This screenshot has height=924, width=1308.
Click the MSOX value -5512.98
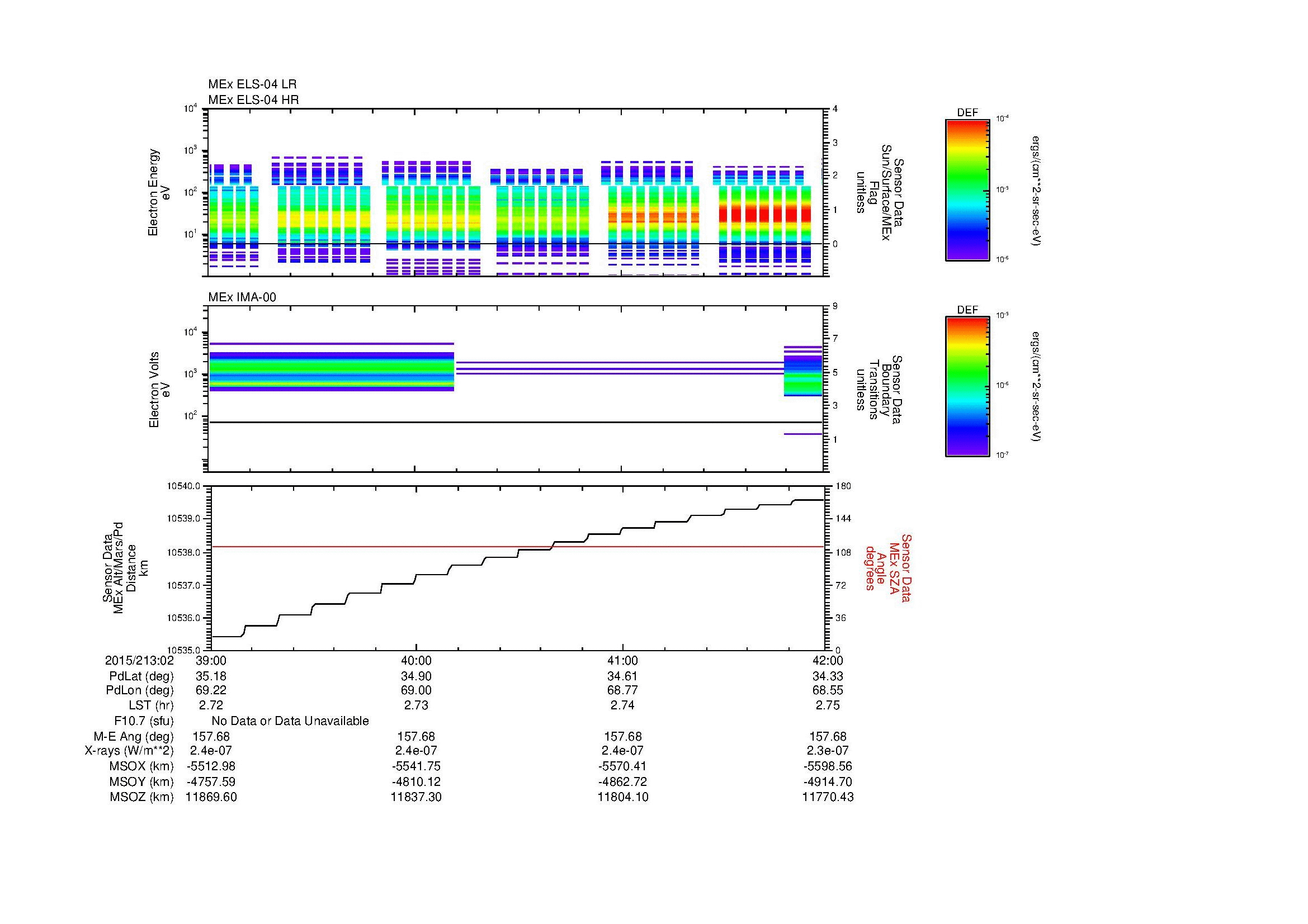[211, 766]
